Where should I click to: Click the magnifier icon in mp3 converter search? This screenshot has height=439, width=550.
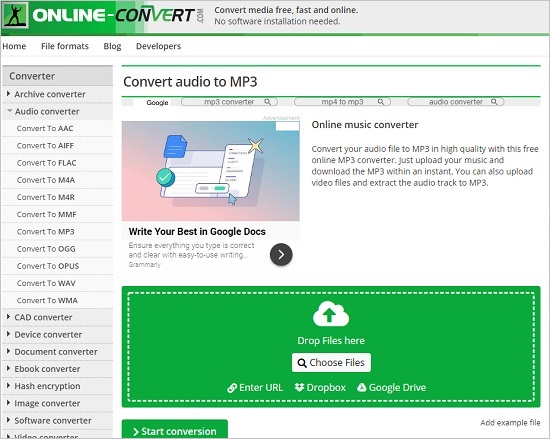(268, 102)
